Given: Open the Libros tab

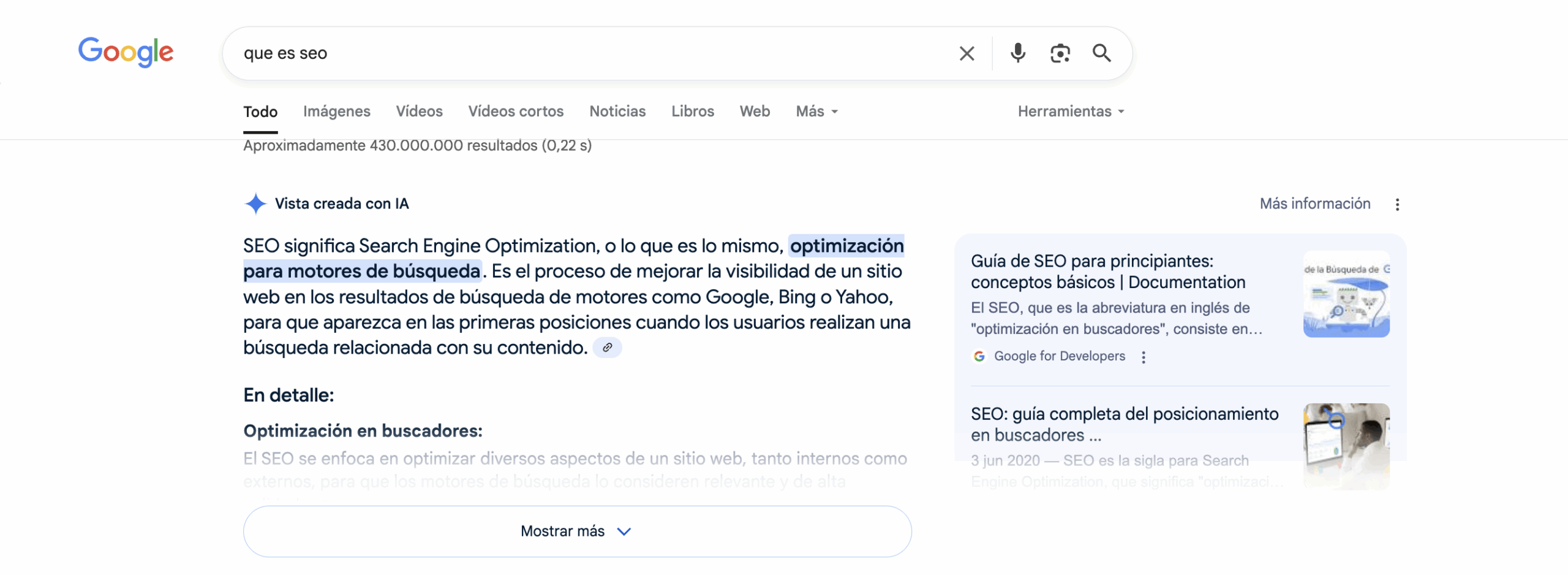Looking at the screenshot, I should pos(693,112).
